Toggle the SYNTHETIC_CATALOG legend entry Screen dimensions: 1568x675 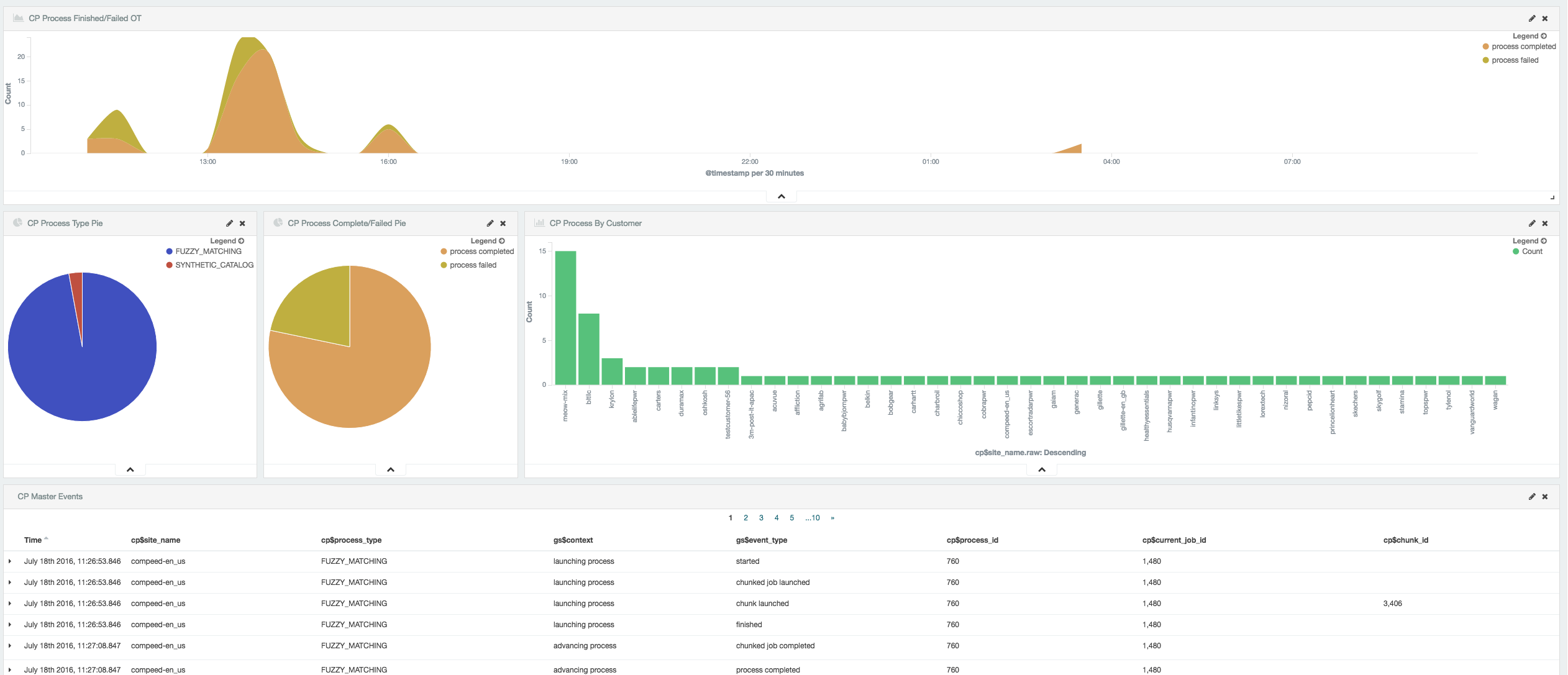pyautogui.click(x=214, y=265)
